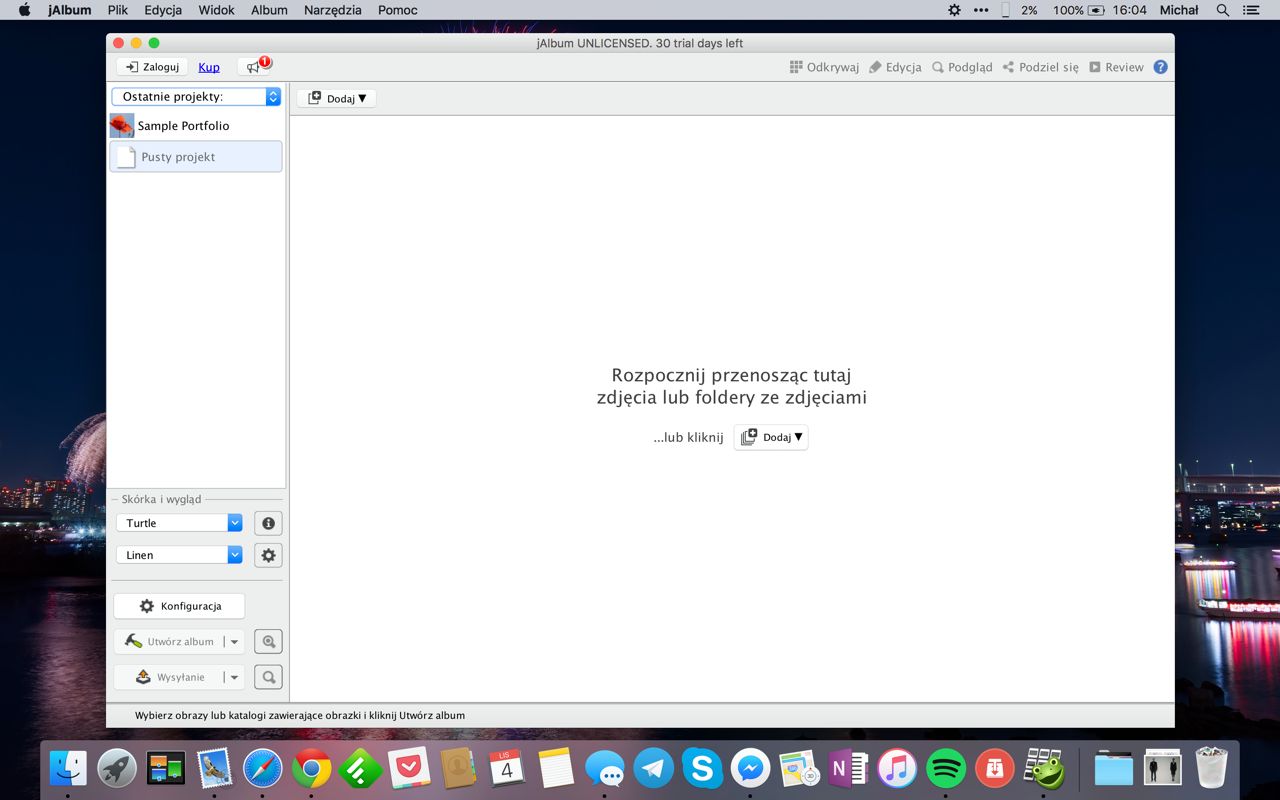Image resolution: width=1280 pixels, height=800 pixels.
Task: Expand the Ostatnie projekty dropdown
Action: [196, 97]
